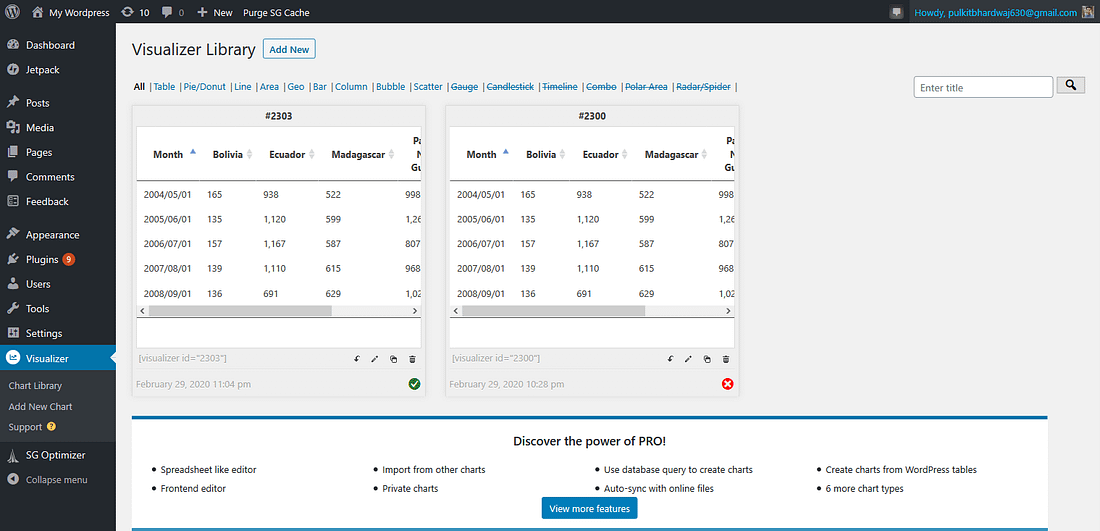This screenshot has height=531, width=1100.
Task: Click Purge SG Cache in admin bar
Action: (x=276, y=13)
